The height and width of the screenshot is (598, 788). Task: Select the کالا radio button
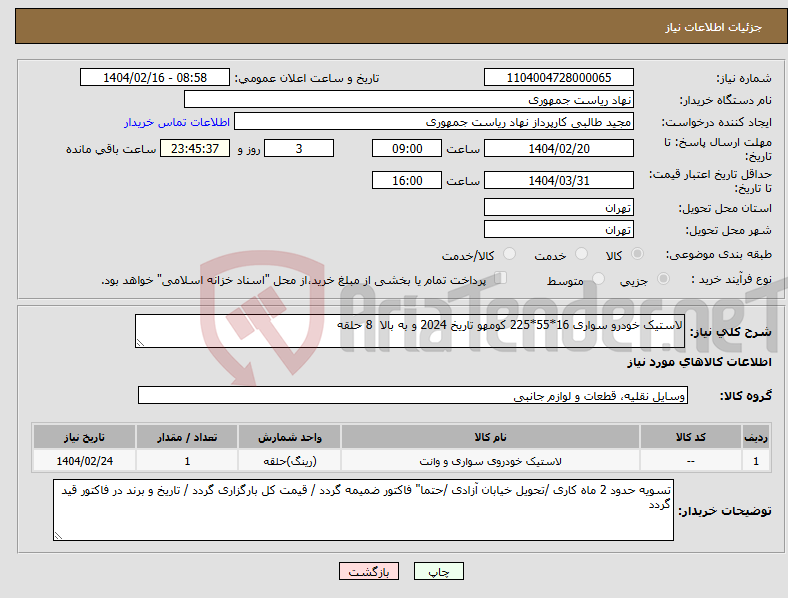coord(637,254)
